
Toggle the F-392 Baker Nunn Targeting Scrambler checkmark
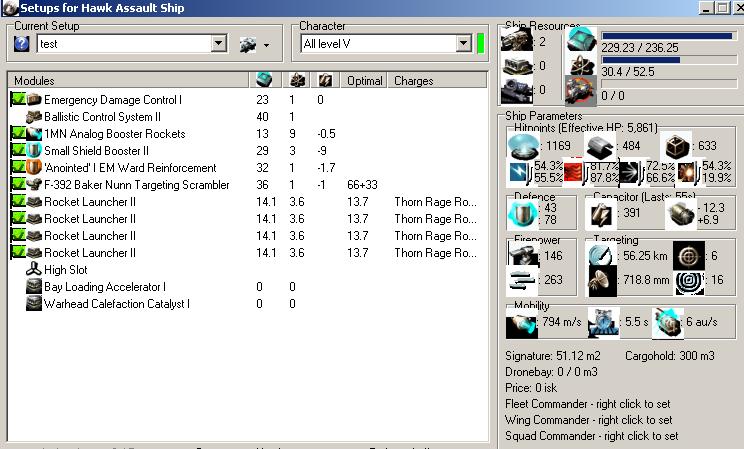[x=18, y=185]
